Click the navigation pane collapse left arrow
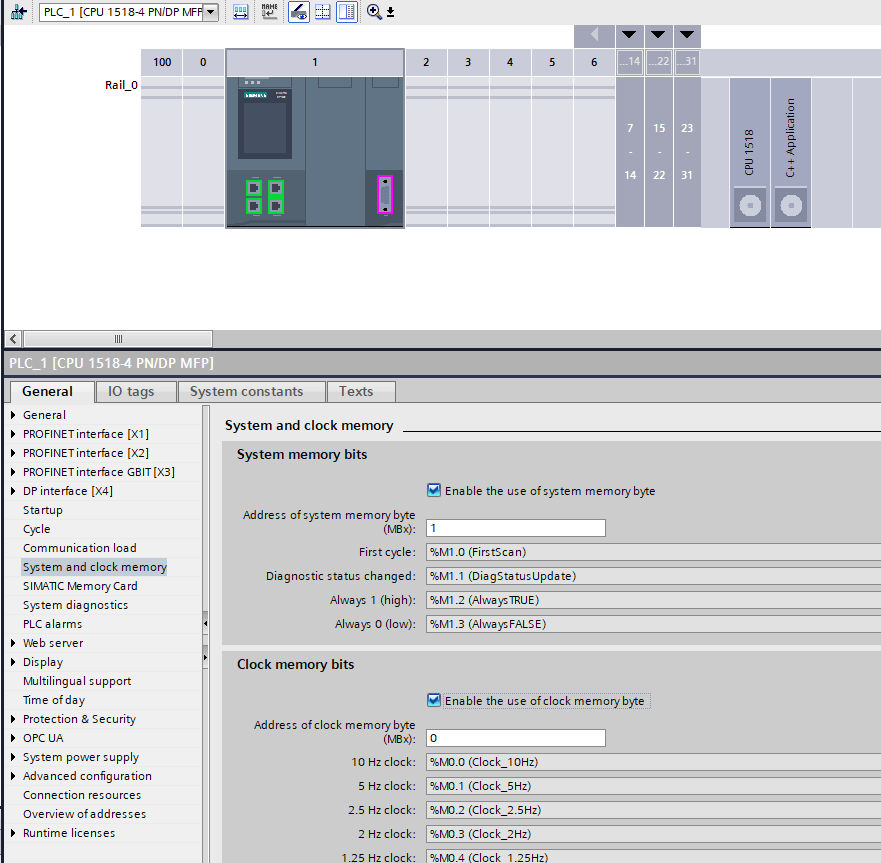The image size is (881, 863). tap(206, 624)
